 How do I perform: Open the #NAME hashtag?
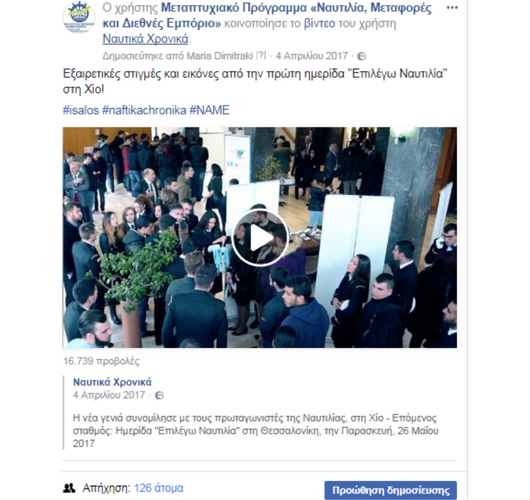210,110
